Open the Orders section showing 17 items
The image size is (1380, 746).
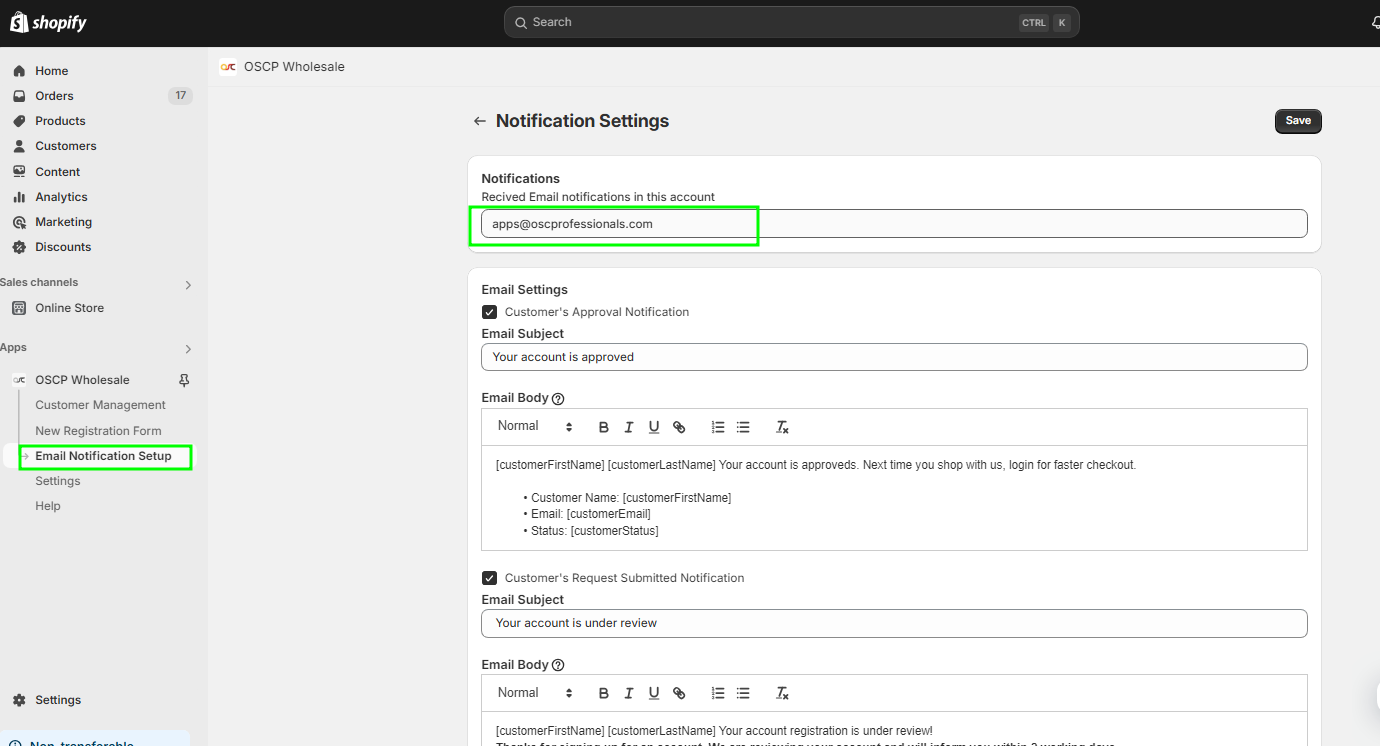(x=57, y=95)
